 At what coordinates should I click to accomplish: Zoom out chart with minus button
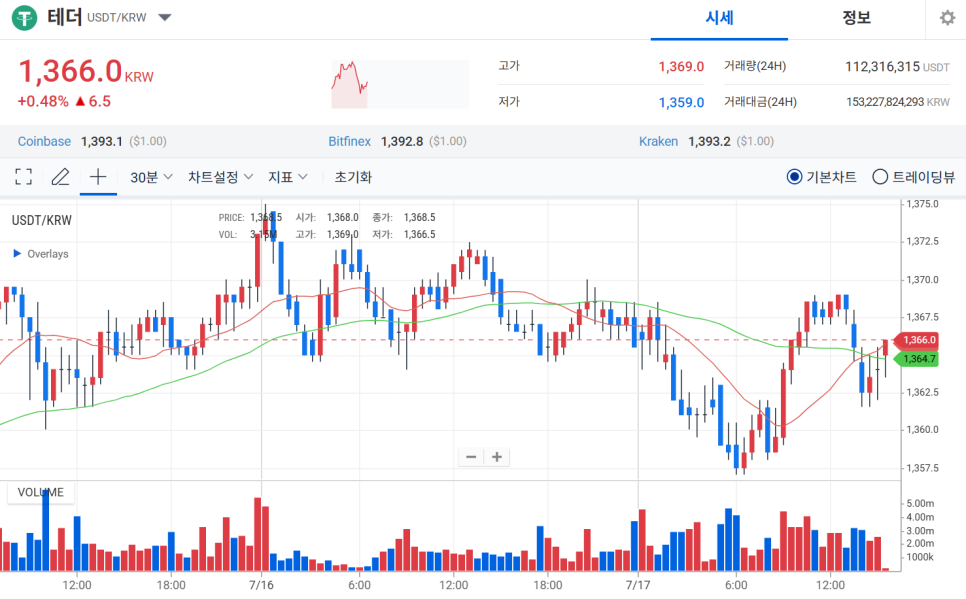pyautogui.click(x=471, y=457)
